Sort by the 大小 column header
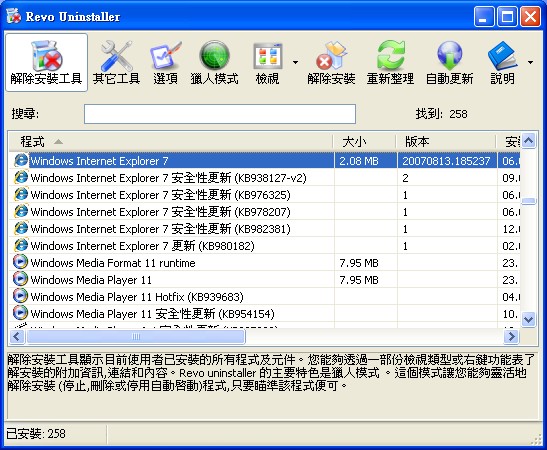The height and width of the screenshot is (450, 547). [365, 142]
